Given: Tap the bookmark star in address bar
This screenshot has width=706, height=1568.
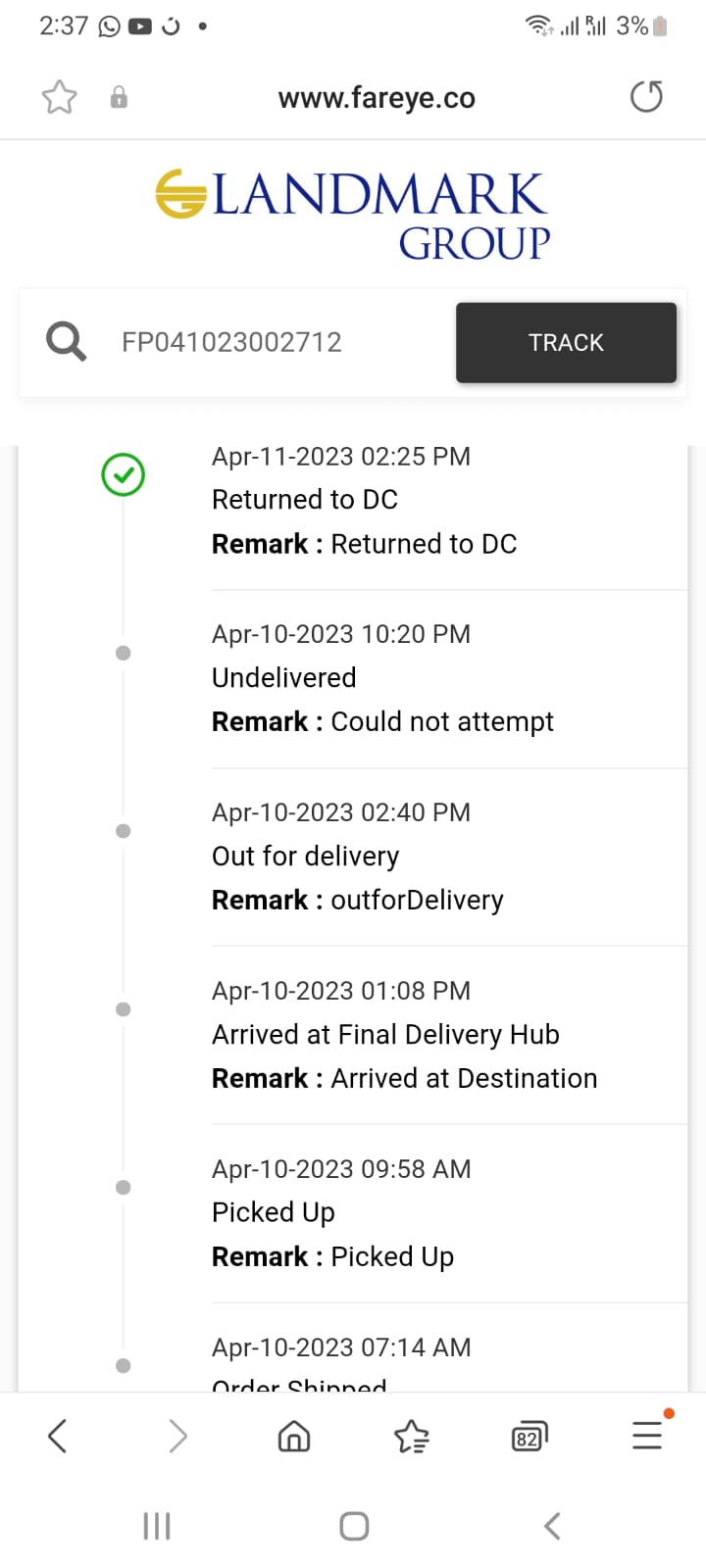Looking at the screenshot, I should [x=59, y=97].
